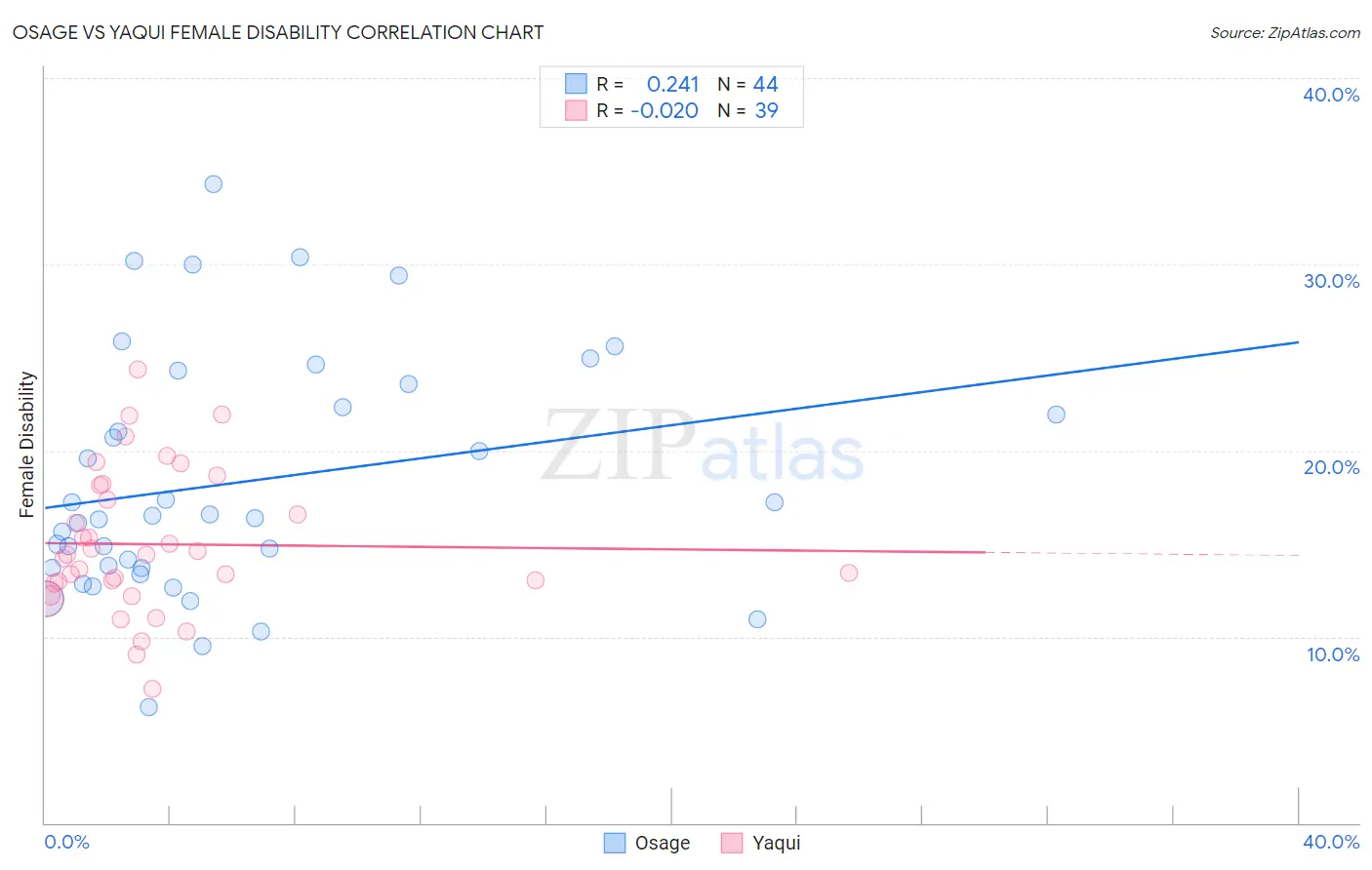Click the Female Disability axis label
Image resolution: width=1372 pixels, height=870 pixels.
[x=27, y=444]
